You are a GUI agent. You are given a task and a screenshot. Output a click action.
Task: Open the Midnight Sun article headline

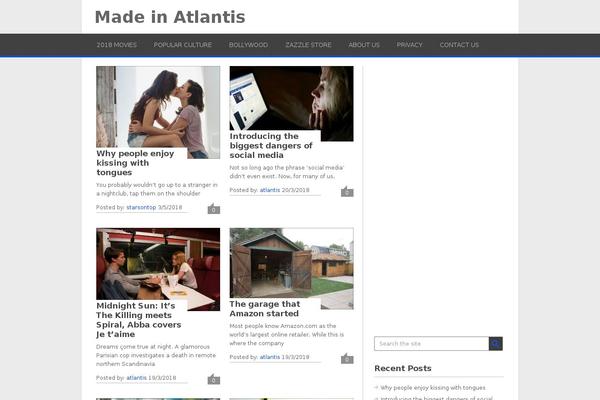pyautogui.click(x=139, y=320)
